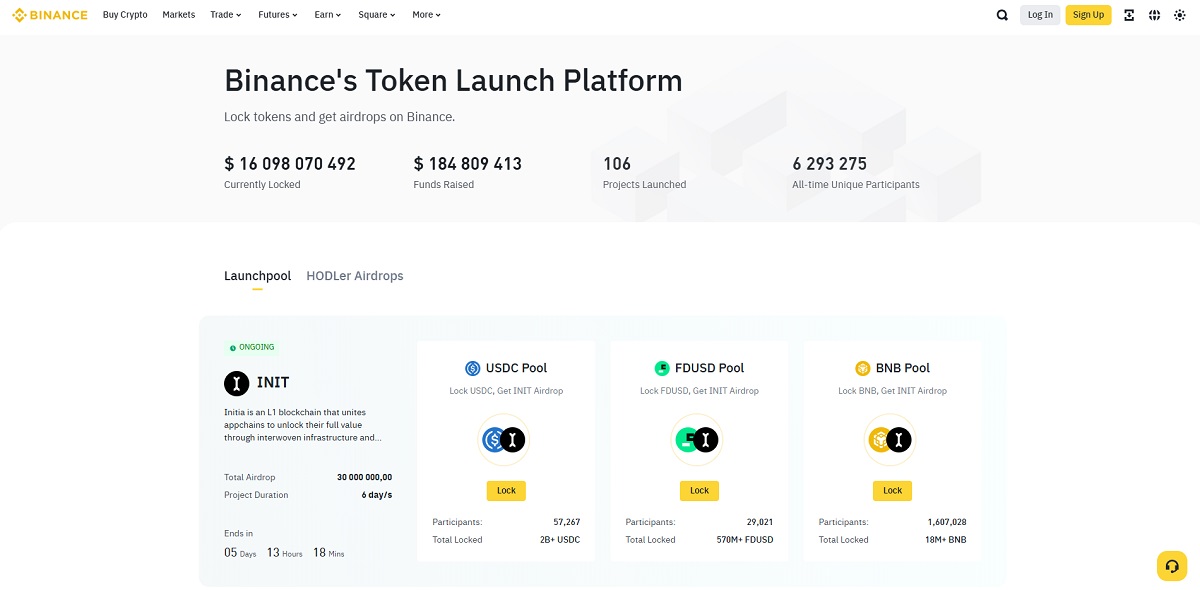Open the search icon in header
The width and height of the screenshot is (1200, 590).
[x=1002, y=15]
